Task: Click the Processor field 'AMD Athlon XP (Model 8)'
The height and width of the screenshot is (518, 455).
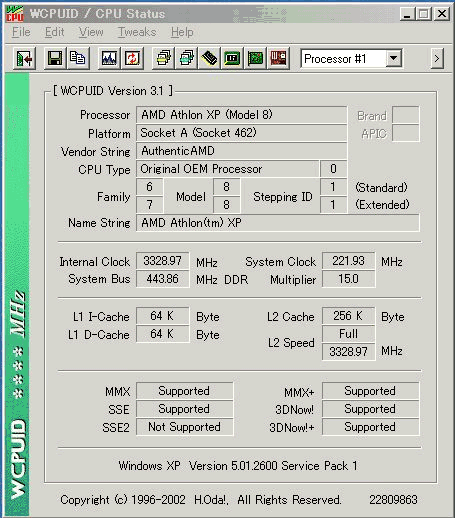Action: 242,115
